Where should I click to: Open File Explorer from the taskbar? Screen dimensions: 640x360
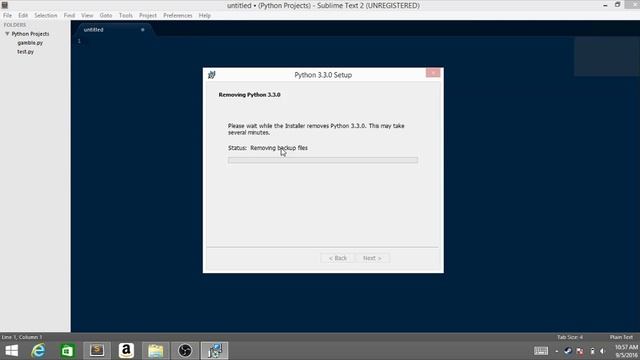[156, 351]
